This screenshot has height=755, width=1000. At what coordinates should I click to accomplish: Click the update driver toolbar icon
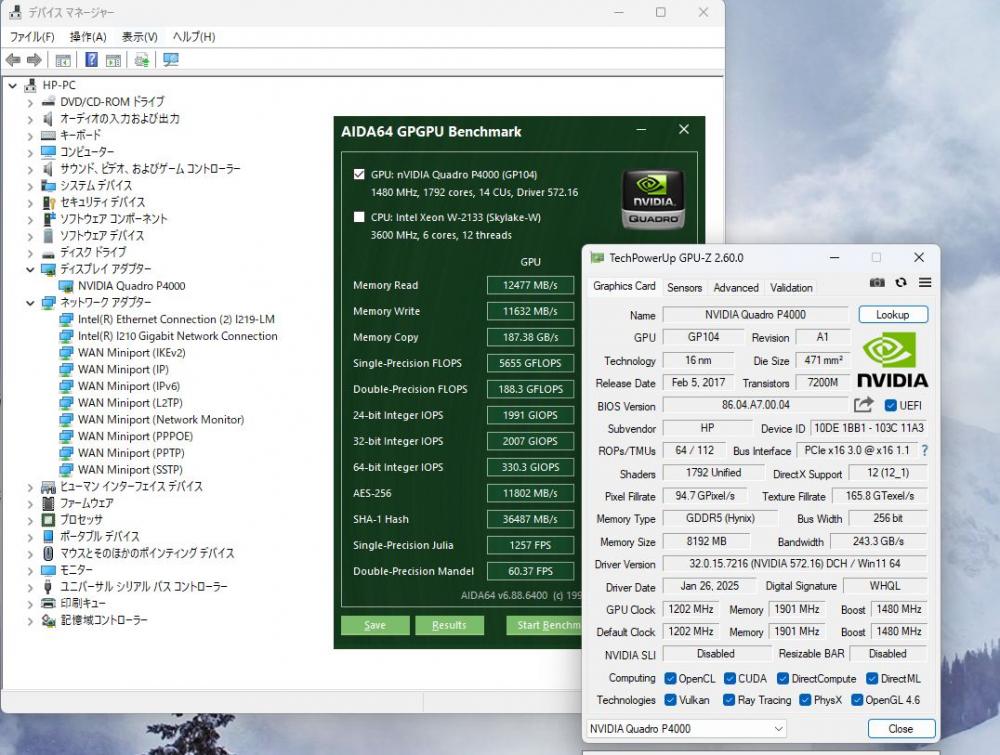click(x=142, y=60)
